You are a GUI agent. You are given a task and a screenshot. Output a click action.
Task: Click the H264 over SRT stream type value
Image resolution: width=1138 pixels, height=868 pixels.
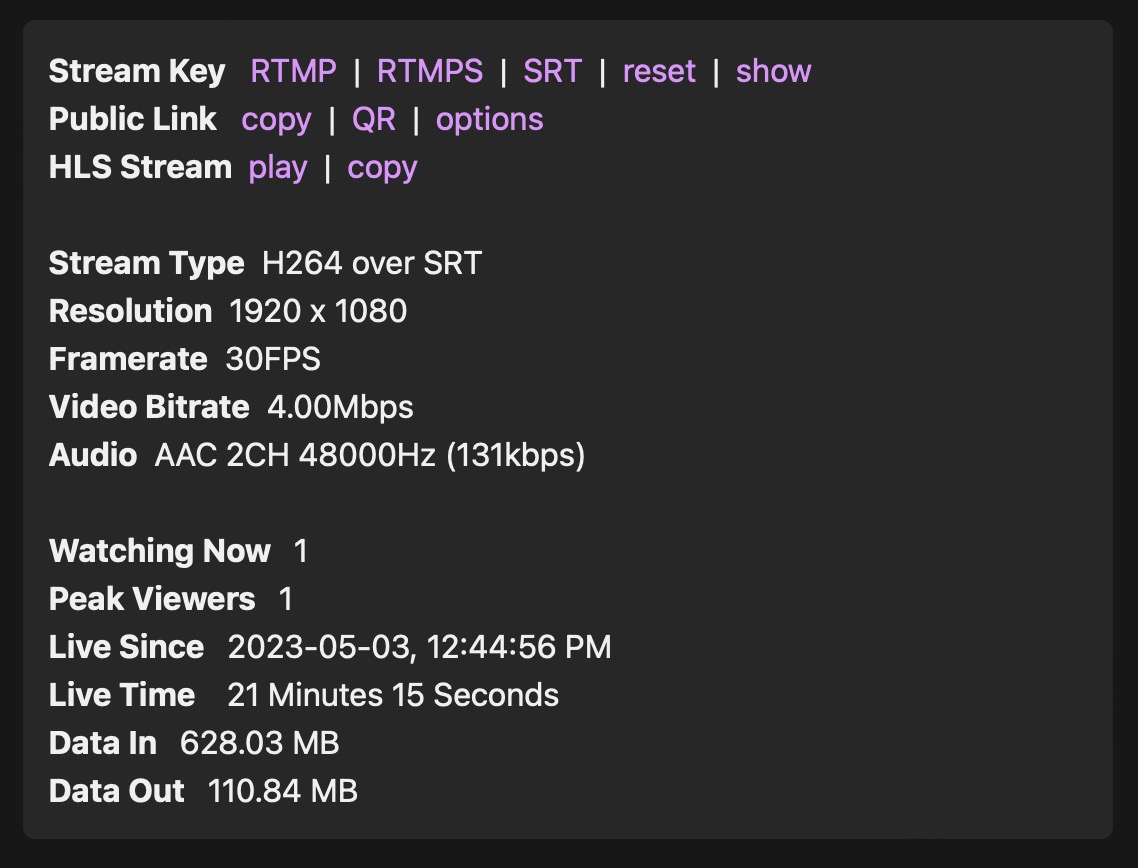coord(372,263)
